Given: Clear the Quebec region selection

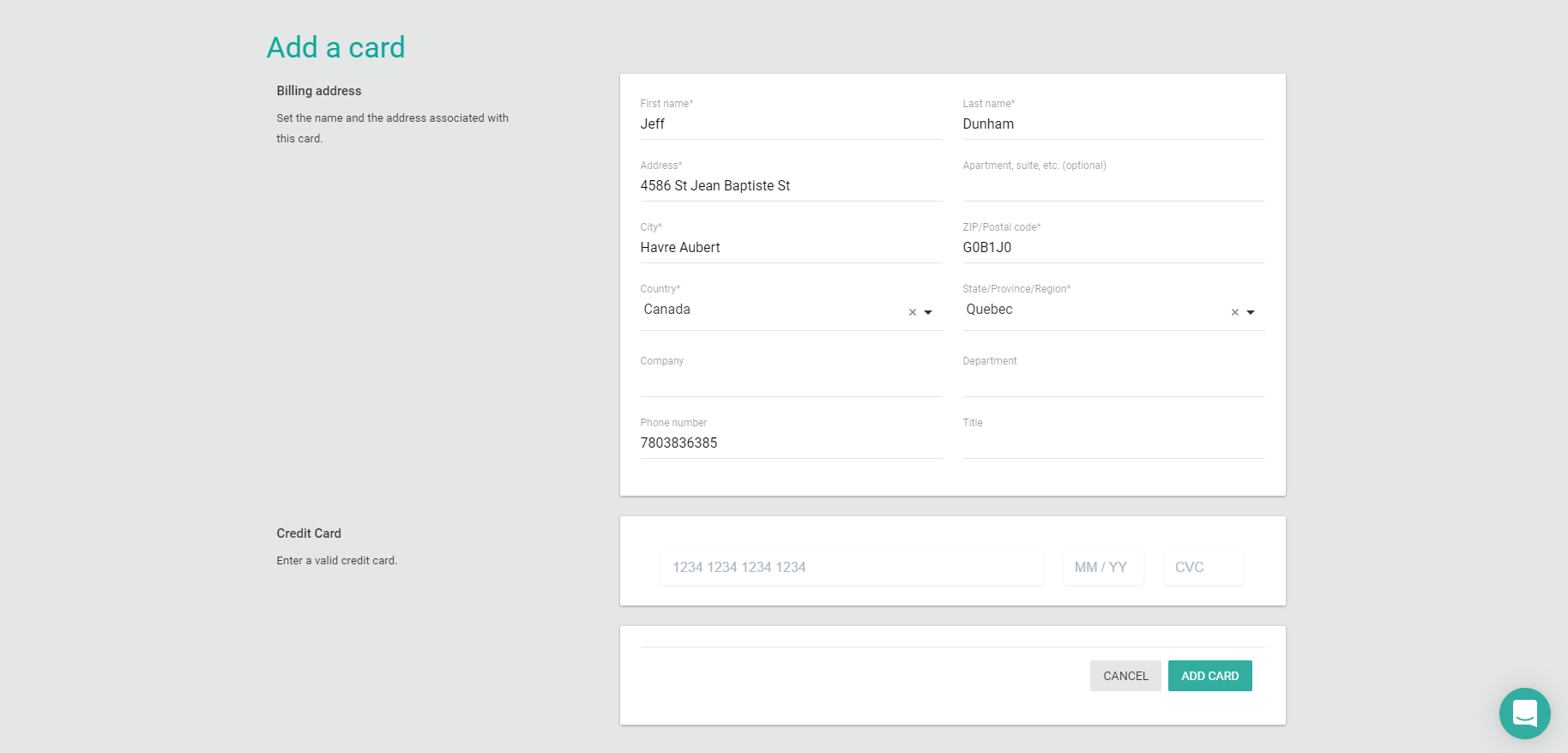Looking at the screenshot, I should pyautogui.click(x=1234, y=312).
